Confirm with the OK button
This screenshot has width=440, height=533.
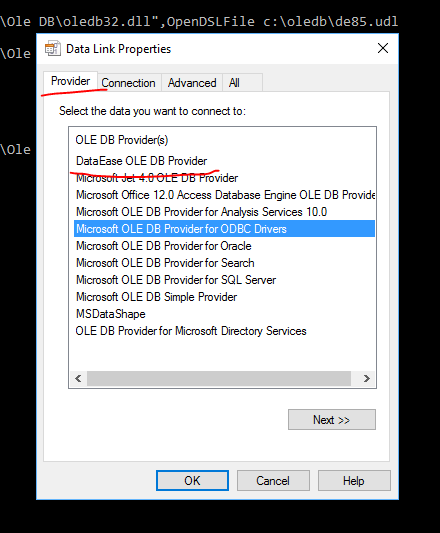tap(192, 480)
